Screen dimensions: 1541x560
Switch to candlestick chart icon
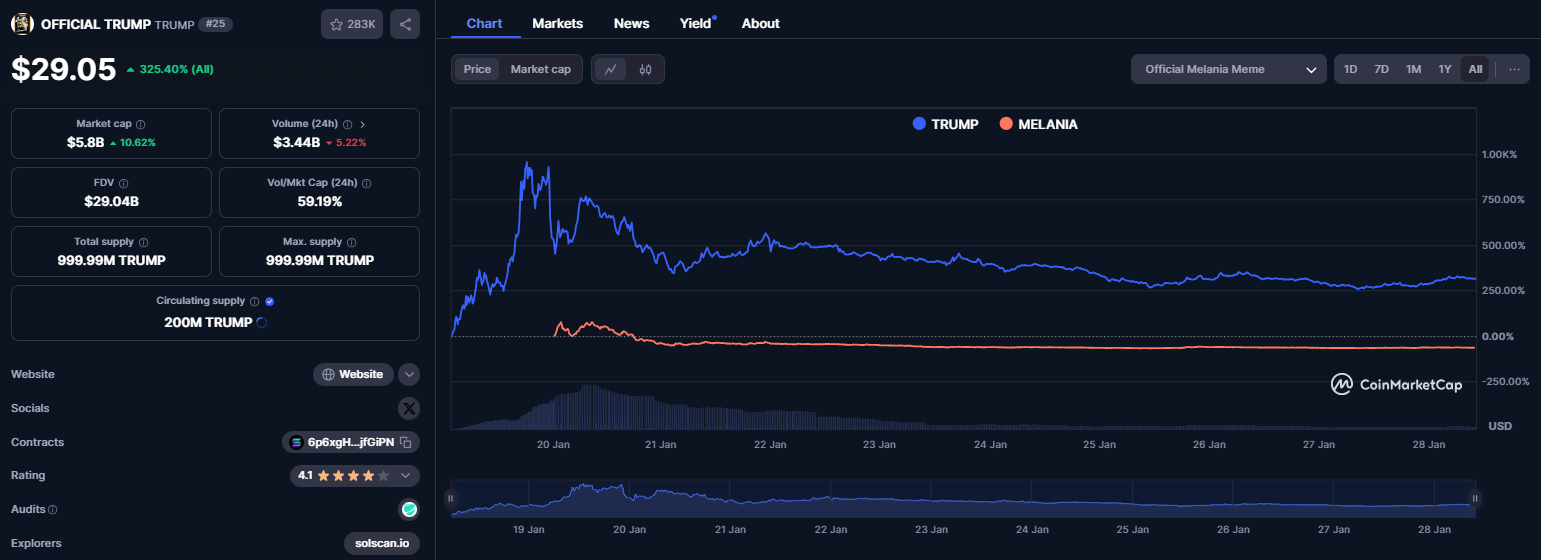point(645,69)
